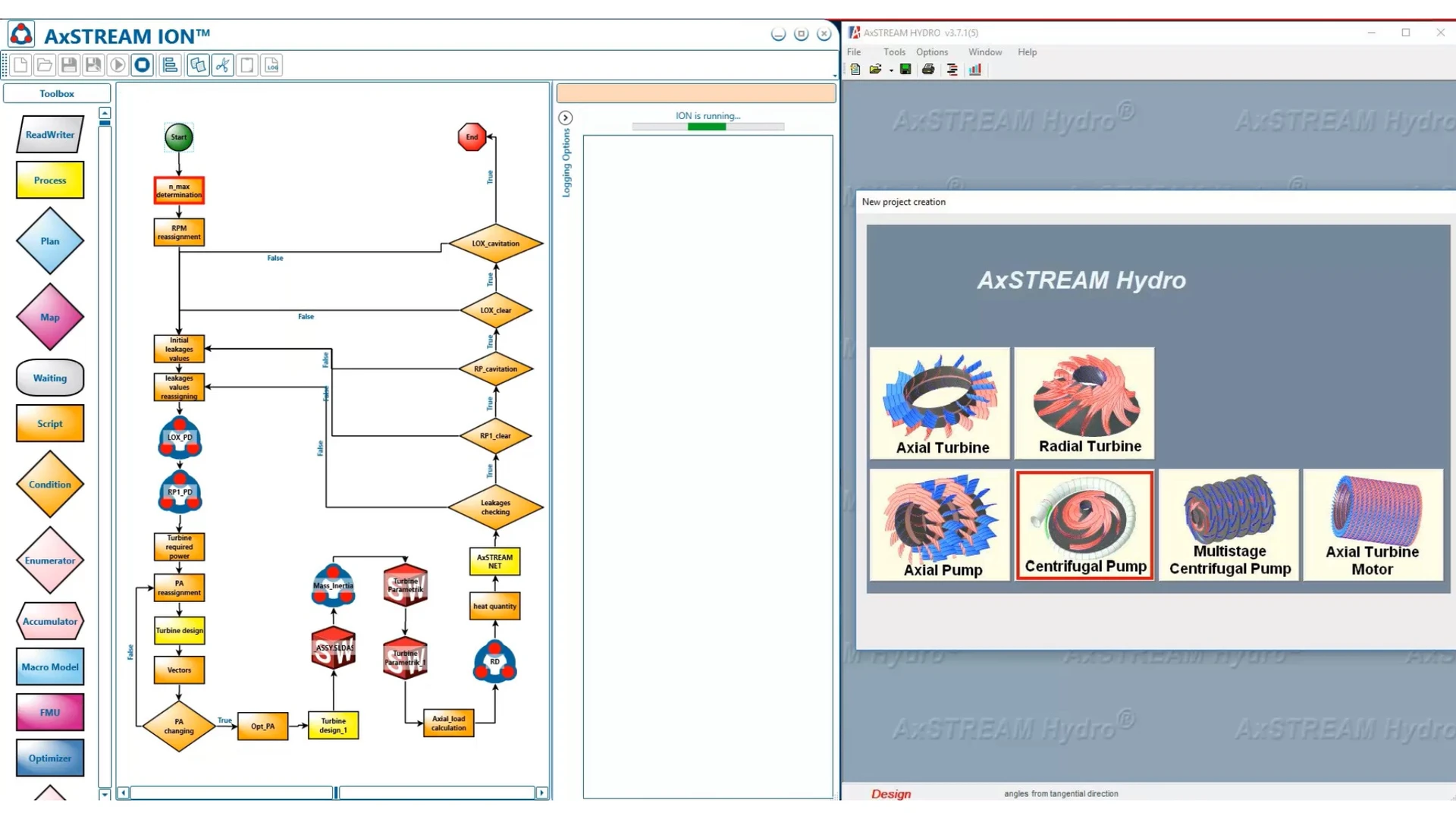The height and width of the screenshot is (819, 1456).
Task: Click the New file icon in ION toolbar
Action: (x=20, y=65)
